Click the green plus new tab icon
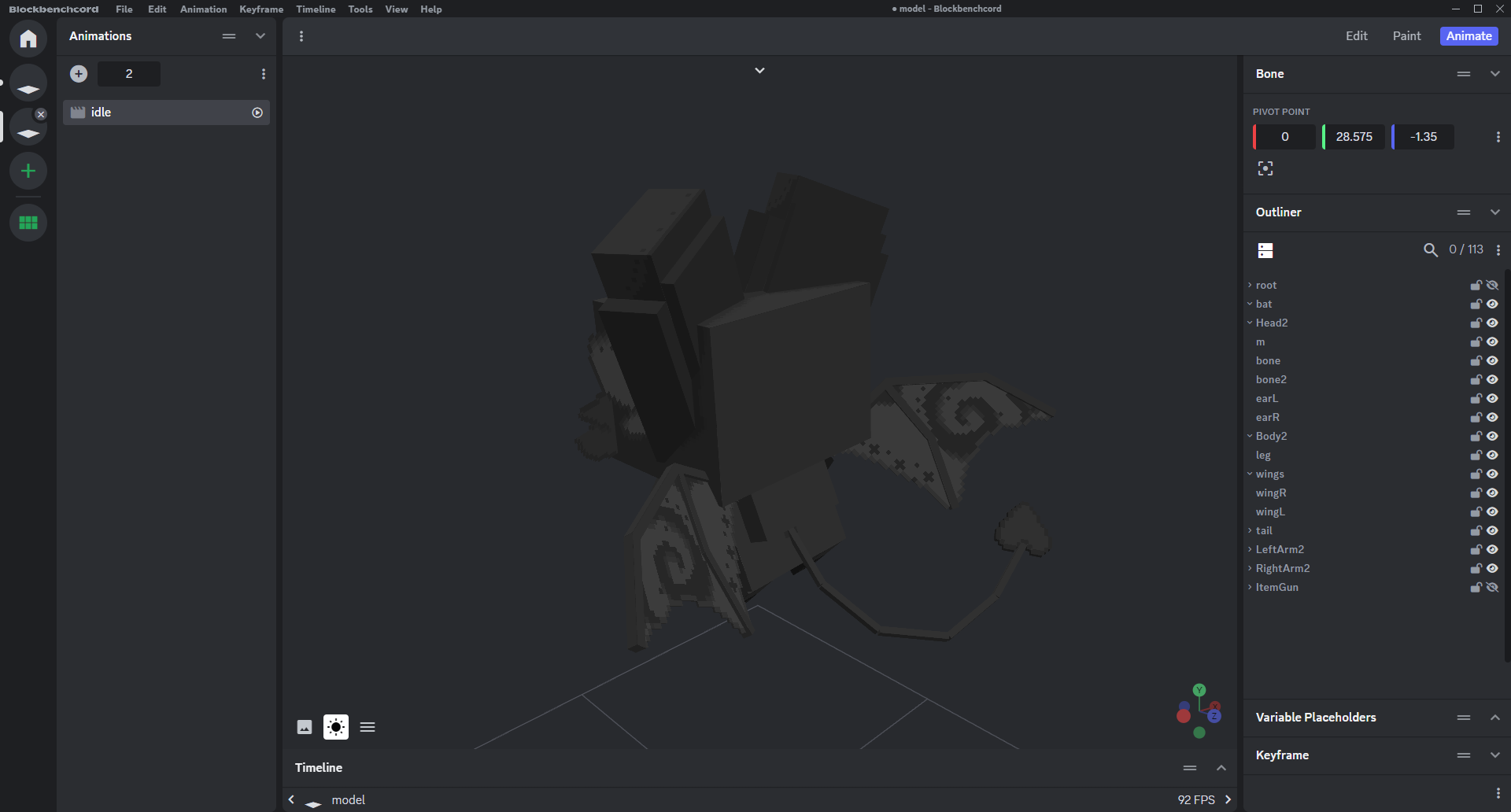The image size is (1511, 812). (x=28, y=171)
